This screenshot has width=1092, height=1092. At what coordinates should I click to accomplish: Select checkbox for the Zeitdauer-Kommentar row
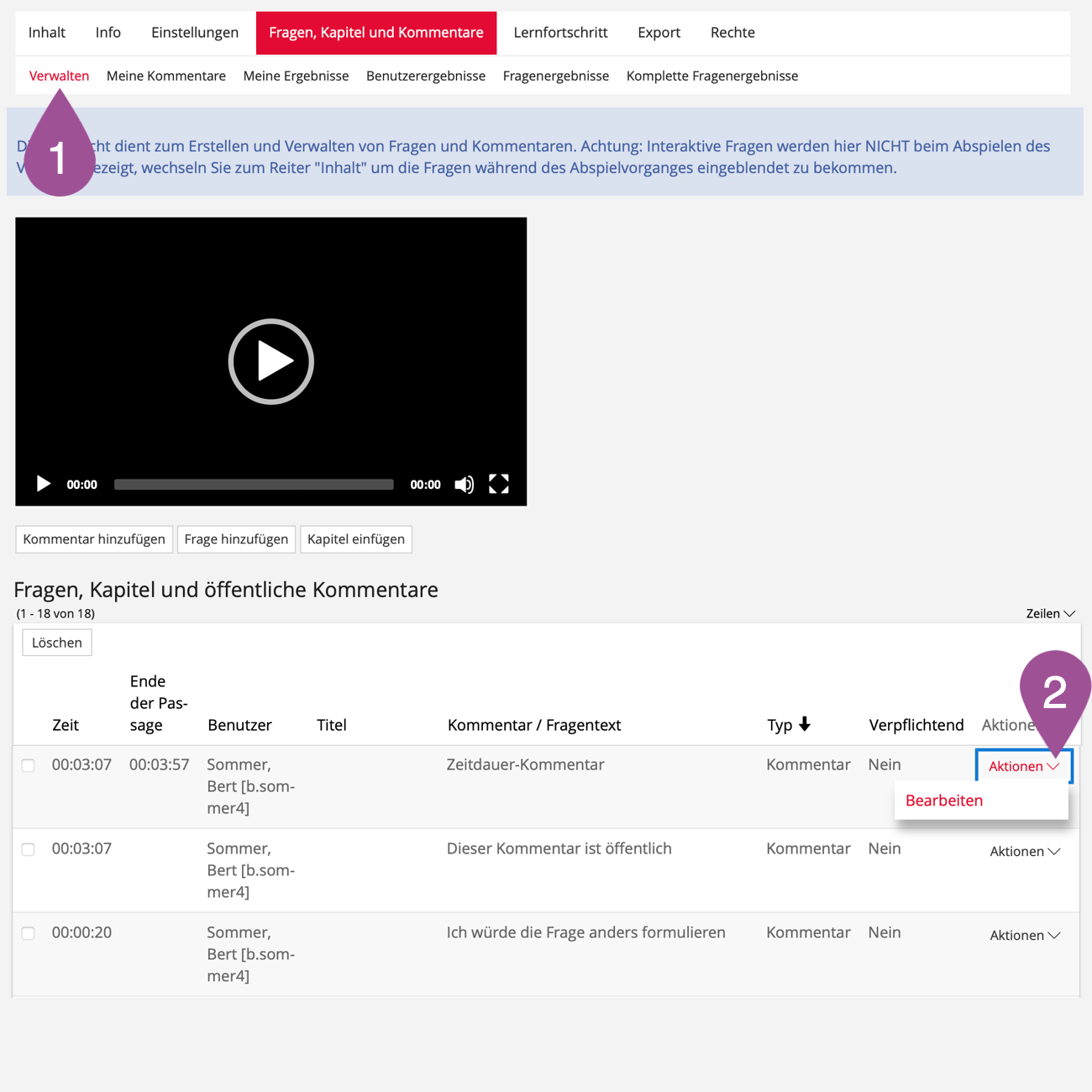click(x=29, y=765)
